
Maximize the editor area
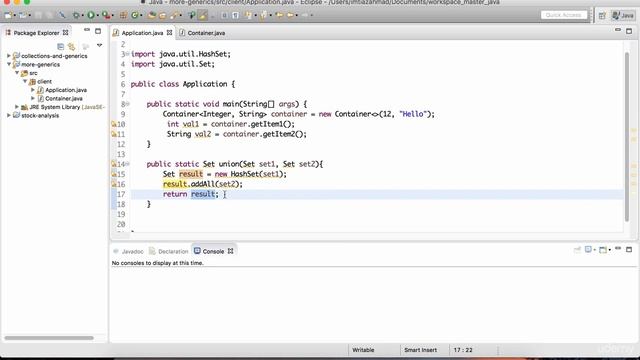click(629, 31)
